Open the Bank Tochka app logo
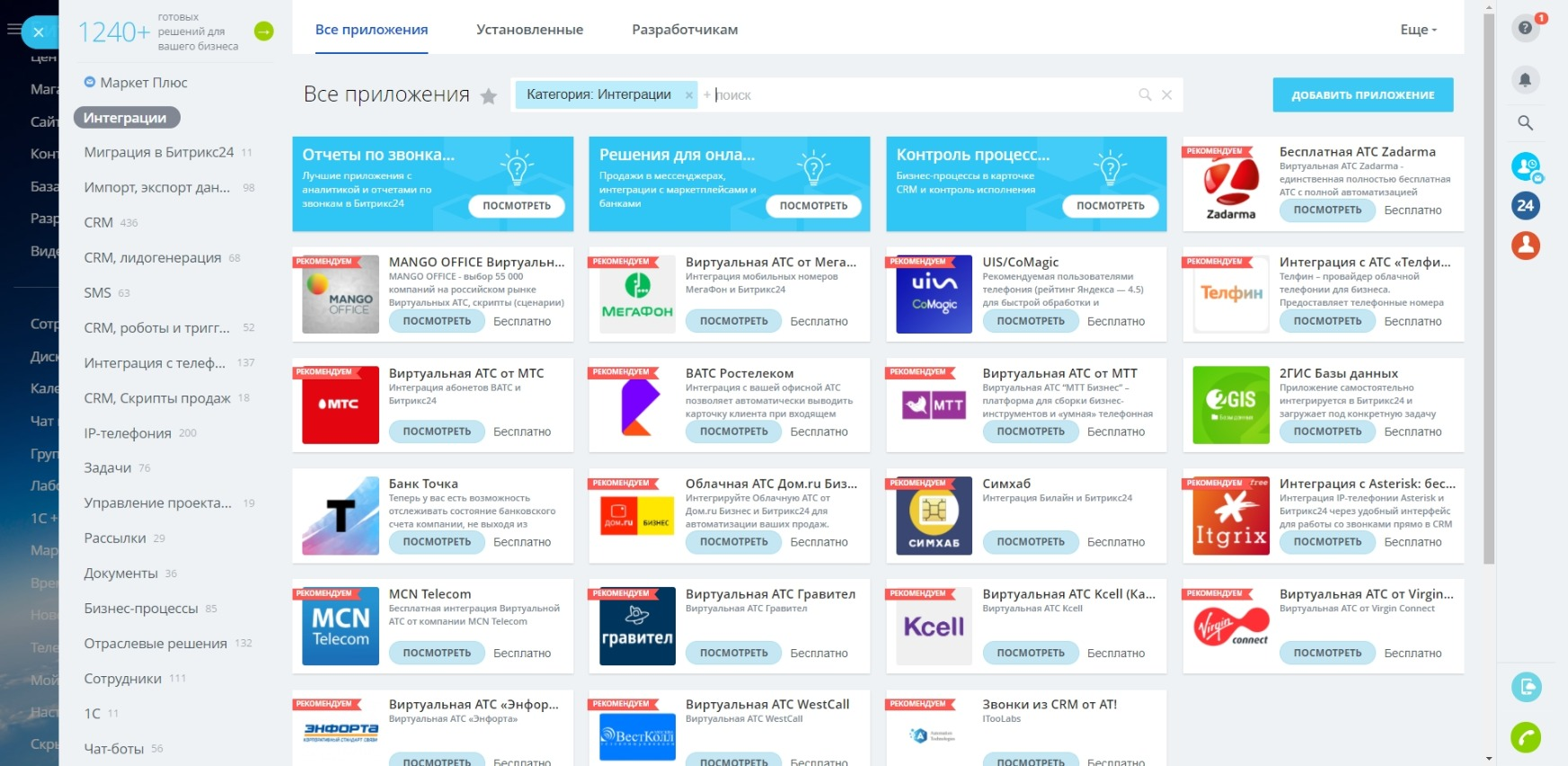The image size is (1568, 766). coord(341,515)
